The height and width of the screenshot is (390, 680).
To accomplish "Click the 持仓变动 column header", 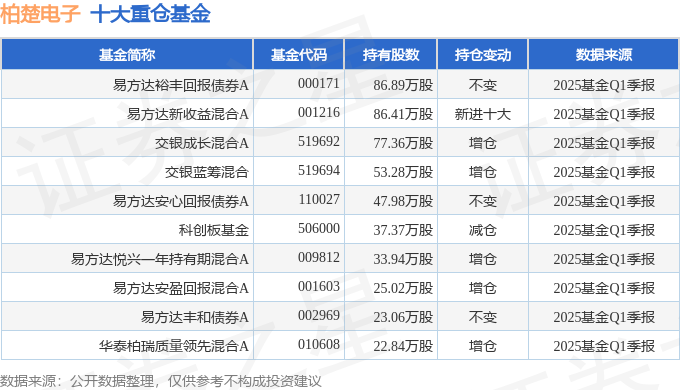I will (483, 55).
